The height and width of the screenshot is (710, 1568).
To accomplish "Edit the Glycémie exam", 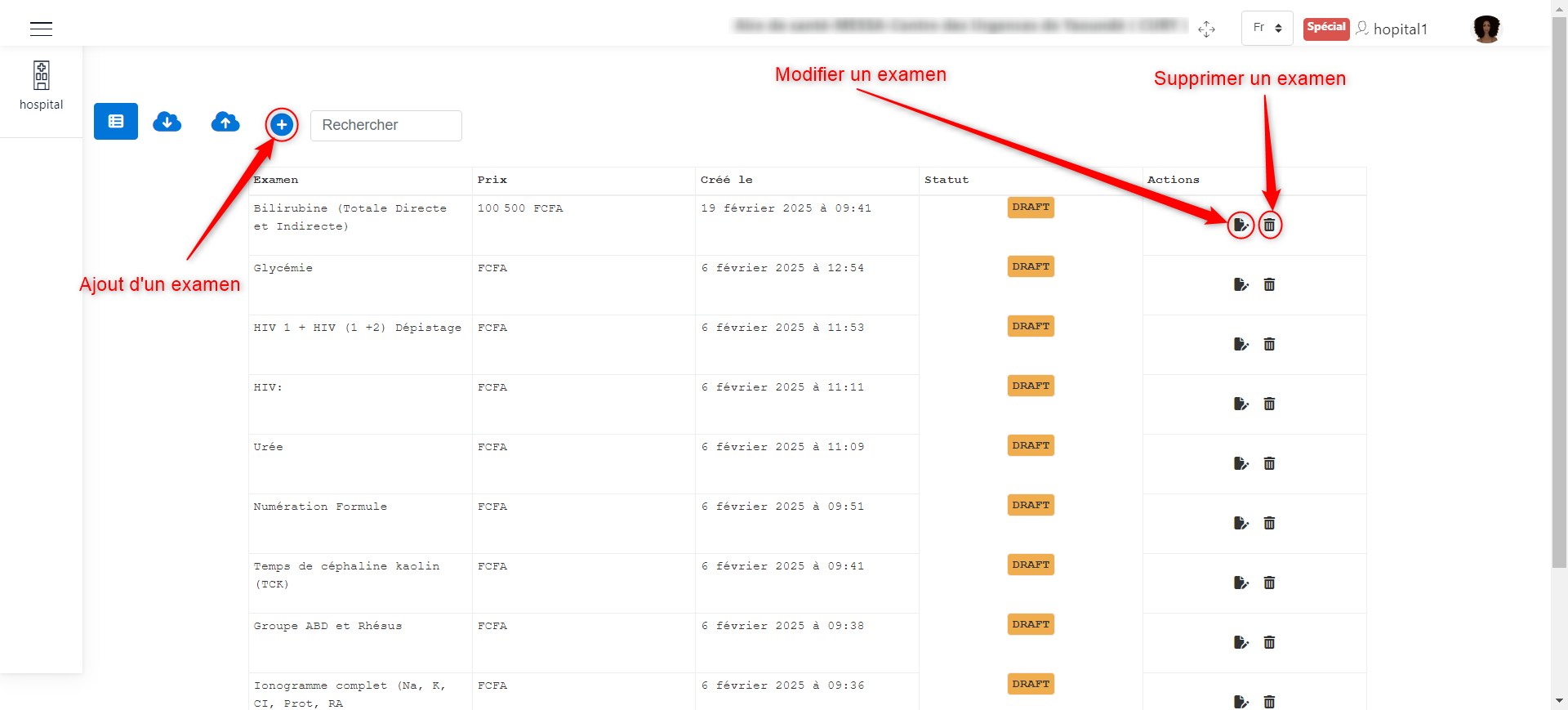I will point(1241,284).
